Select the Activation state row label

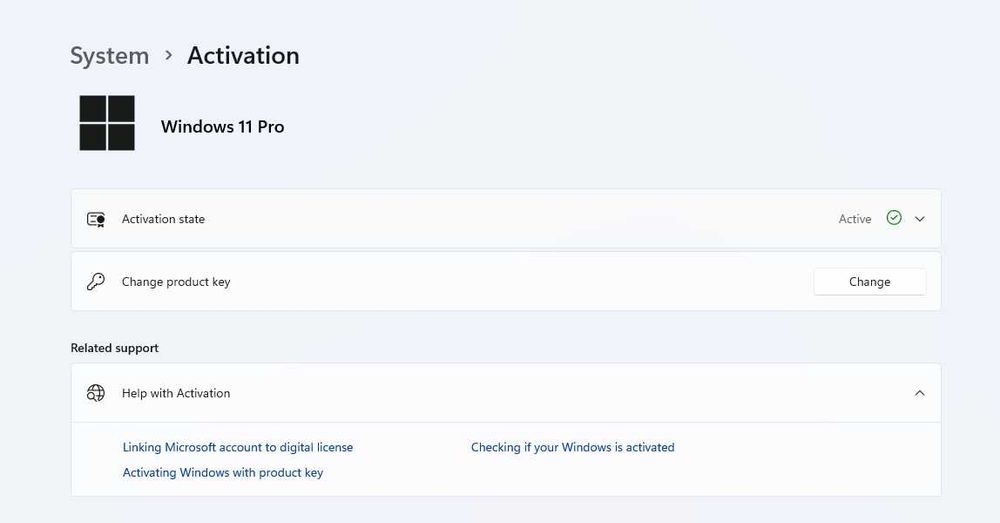click(163, 219)
